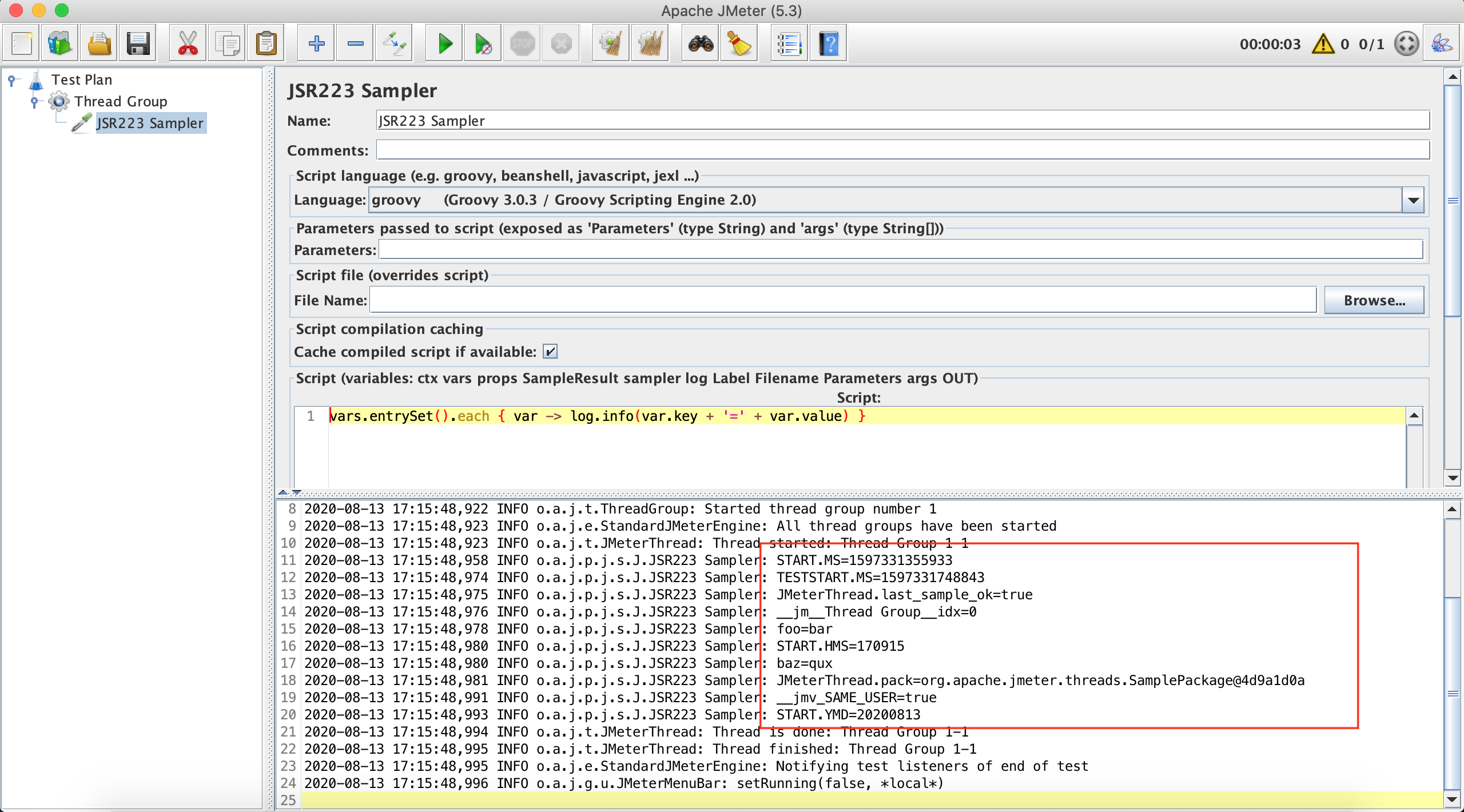The width and height of the screenshot is (1464, 812).
Task: Click the Name input field
Action: pos(902,121)
